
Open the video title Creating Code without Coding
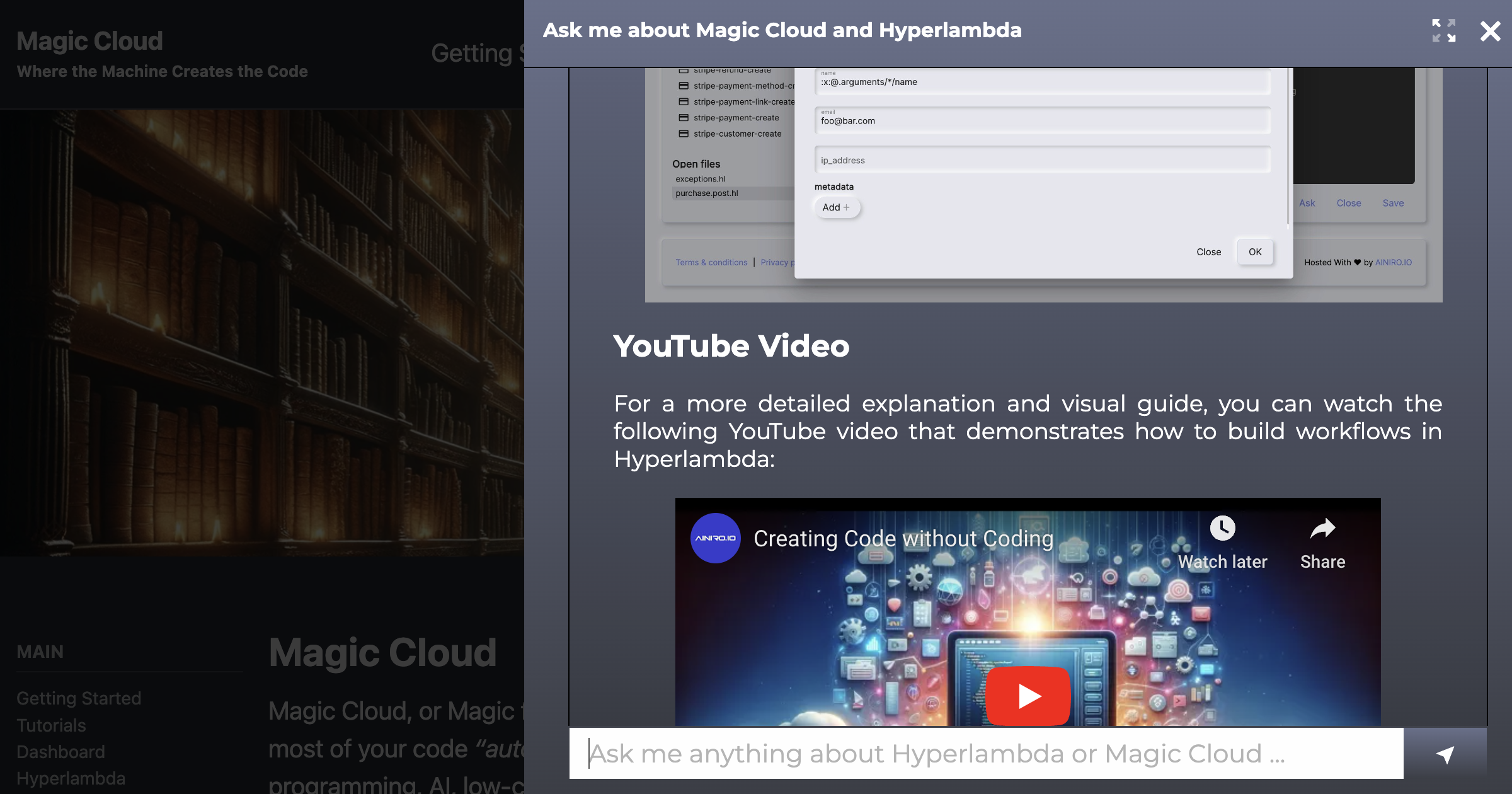pyautogui.click(x=903, y=539)
